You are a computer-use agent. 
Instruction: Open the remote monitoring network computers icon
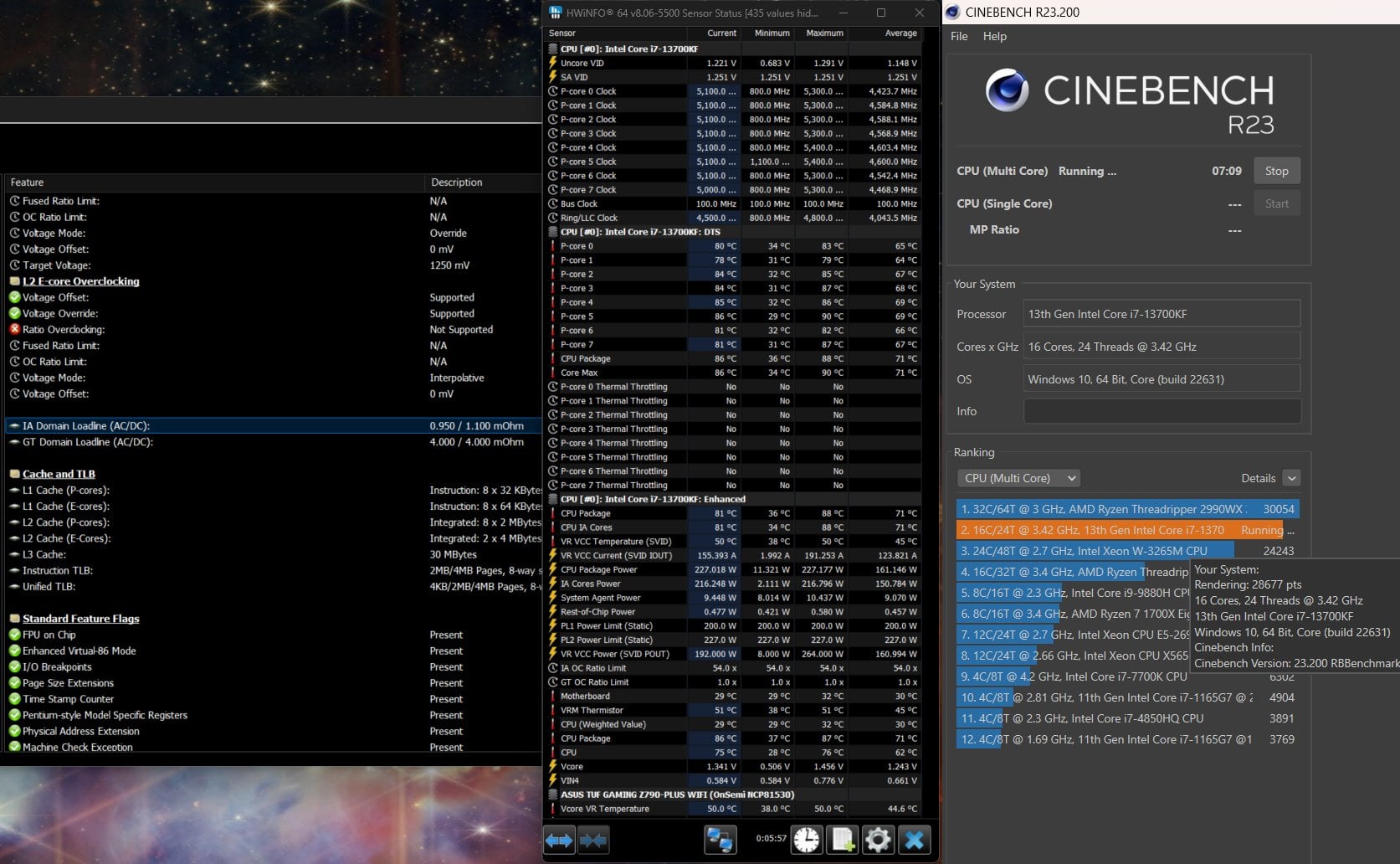point(720,840)
